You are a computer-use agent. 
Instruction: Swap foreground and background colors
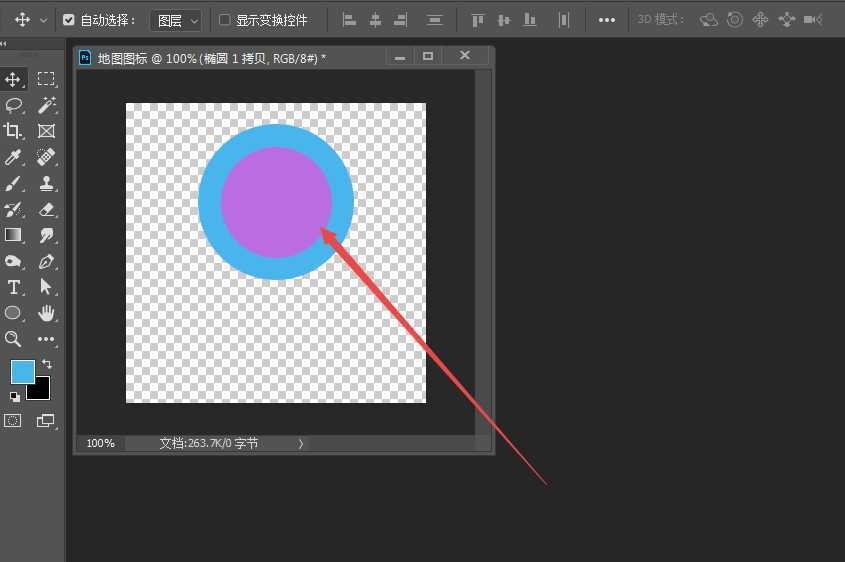click(46, 365)
